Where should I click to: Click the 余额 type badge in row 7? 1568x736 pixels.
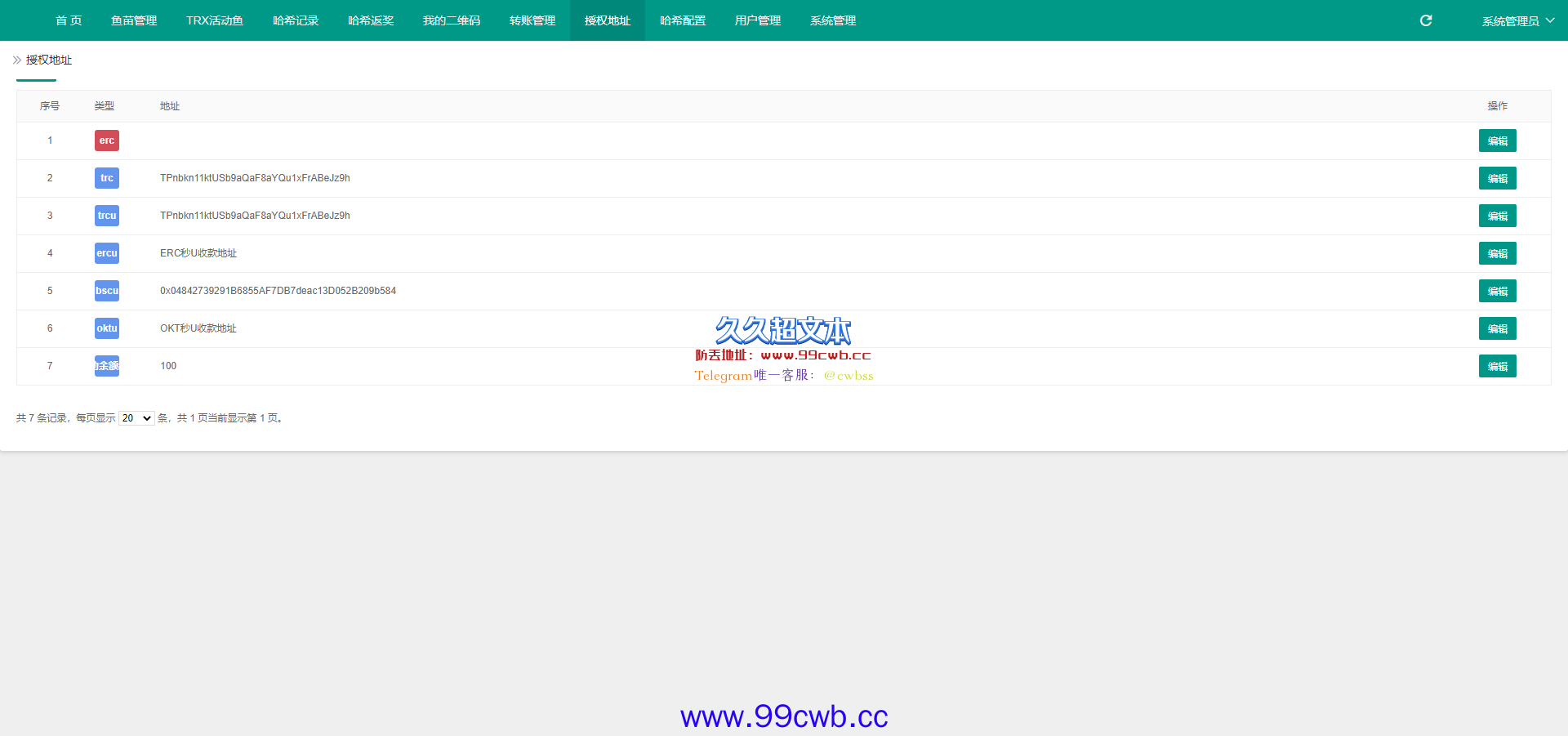coord(107,366)
